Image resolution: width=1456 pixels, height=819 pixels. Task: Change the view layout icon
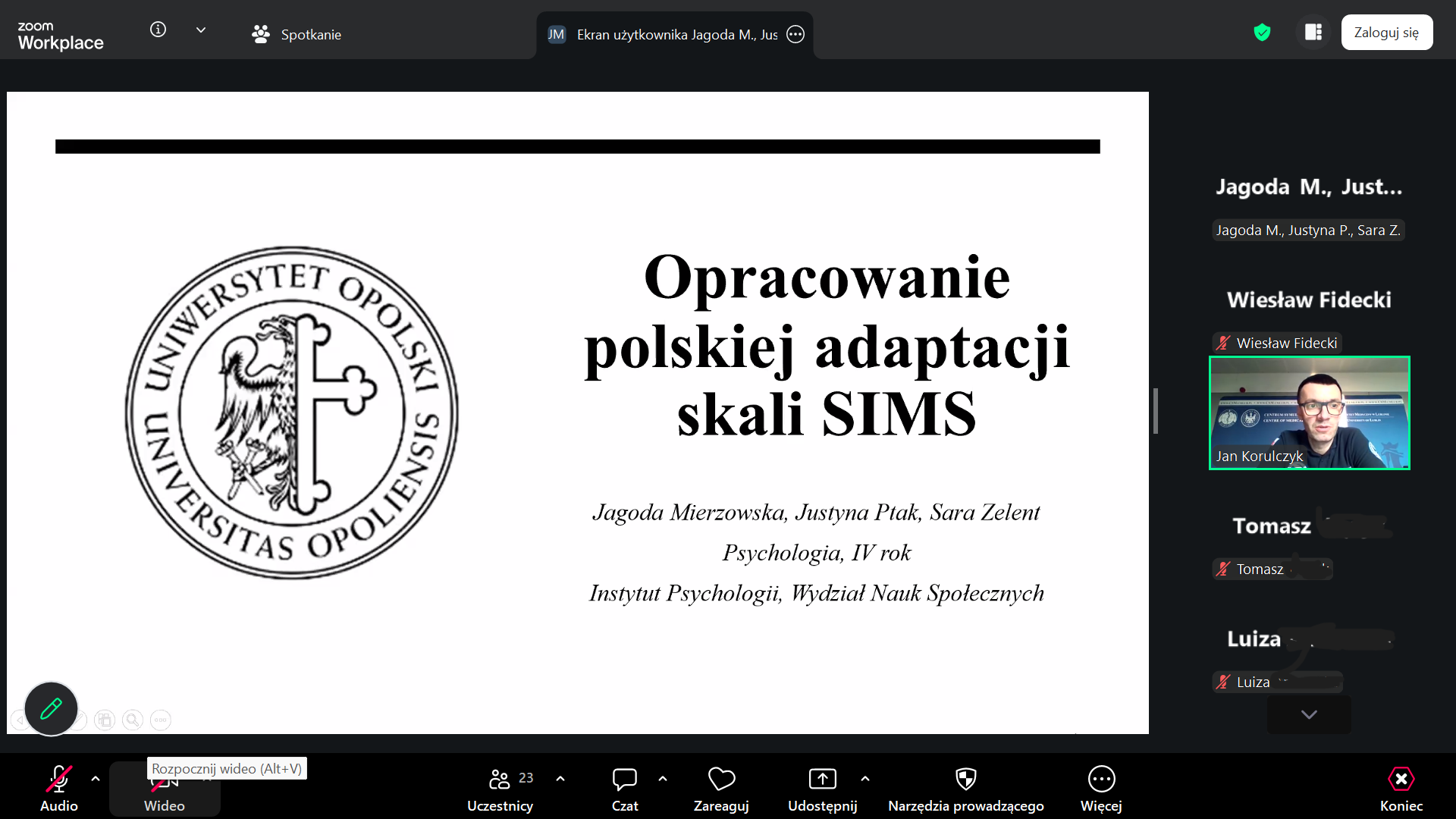[x=1313, y=33]
